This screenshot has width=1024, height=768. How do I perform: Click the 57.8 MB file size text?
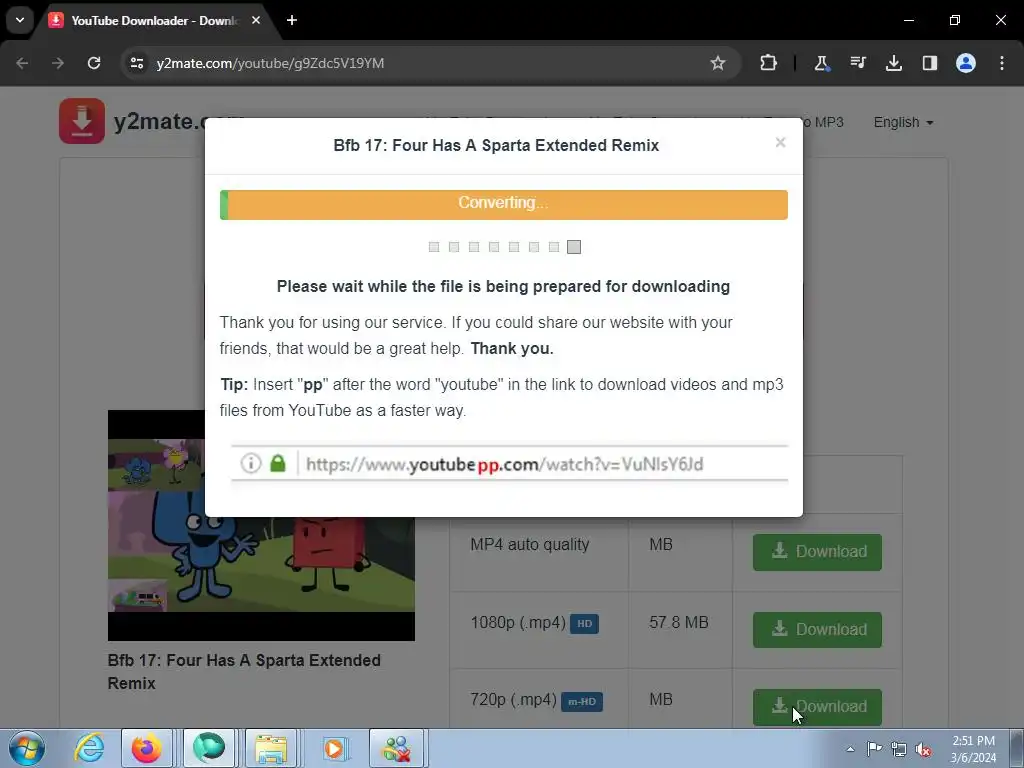pos(679,622)
